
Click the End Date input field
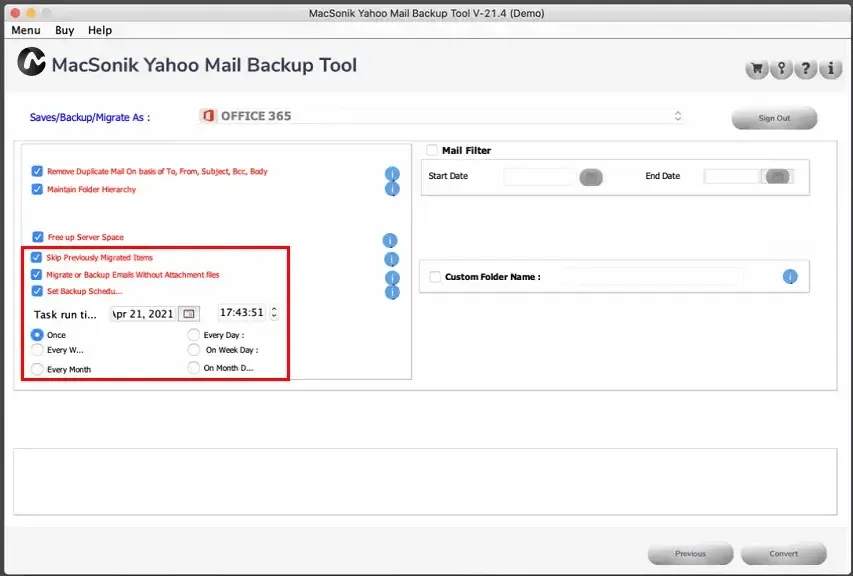[733, 177]
